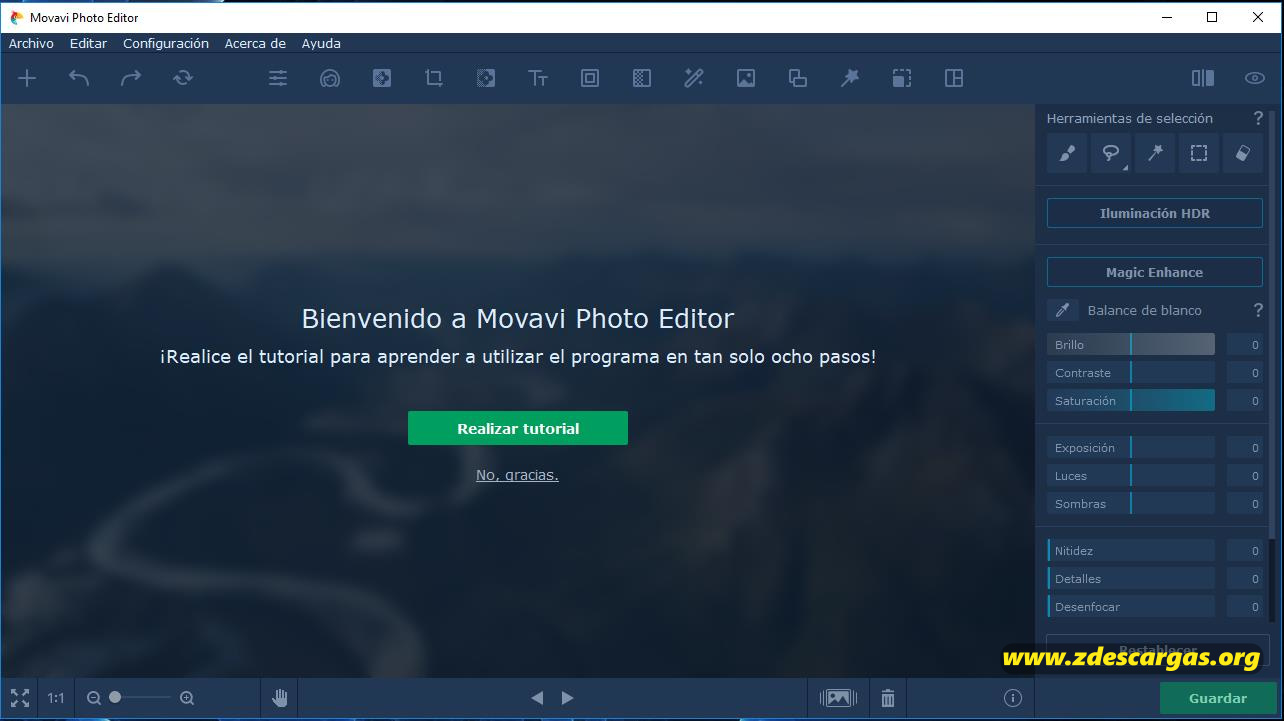Click the Contraste value field
Viewport: 1284px width, 721px height.
[1245, 373]
